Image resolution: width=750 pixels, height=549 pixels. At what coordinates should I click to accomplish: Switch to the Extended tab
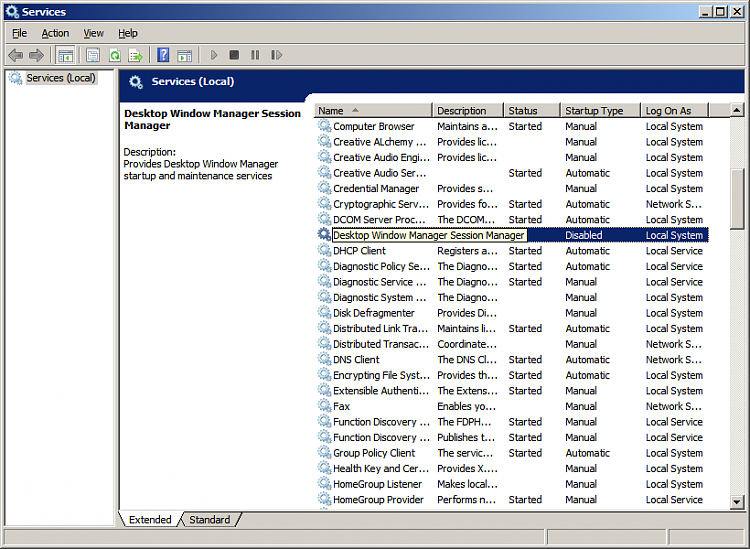(150, 520)
